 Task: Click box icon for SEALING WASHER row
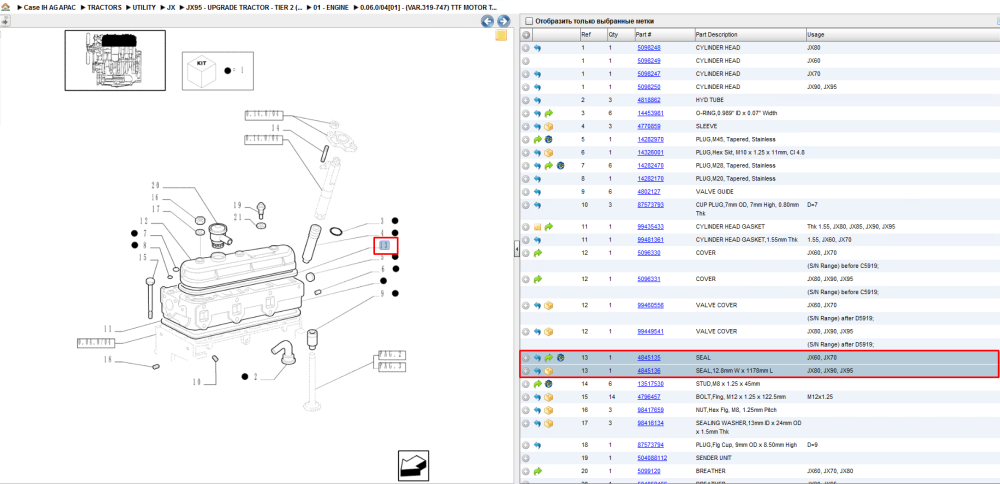(548, 423)
